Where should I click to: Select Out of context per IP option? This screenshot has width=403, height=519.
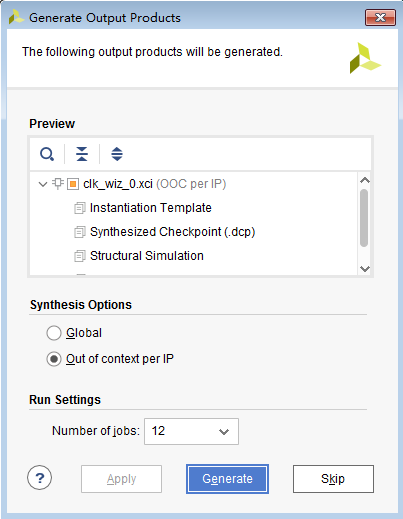pyautogui.click(x=54, y=359)
